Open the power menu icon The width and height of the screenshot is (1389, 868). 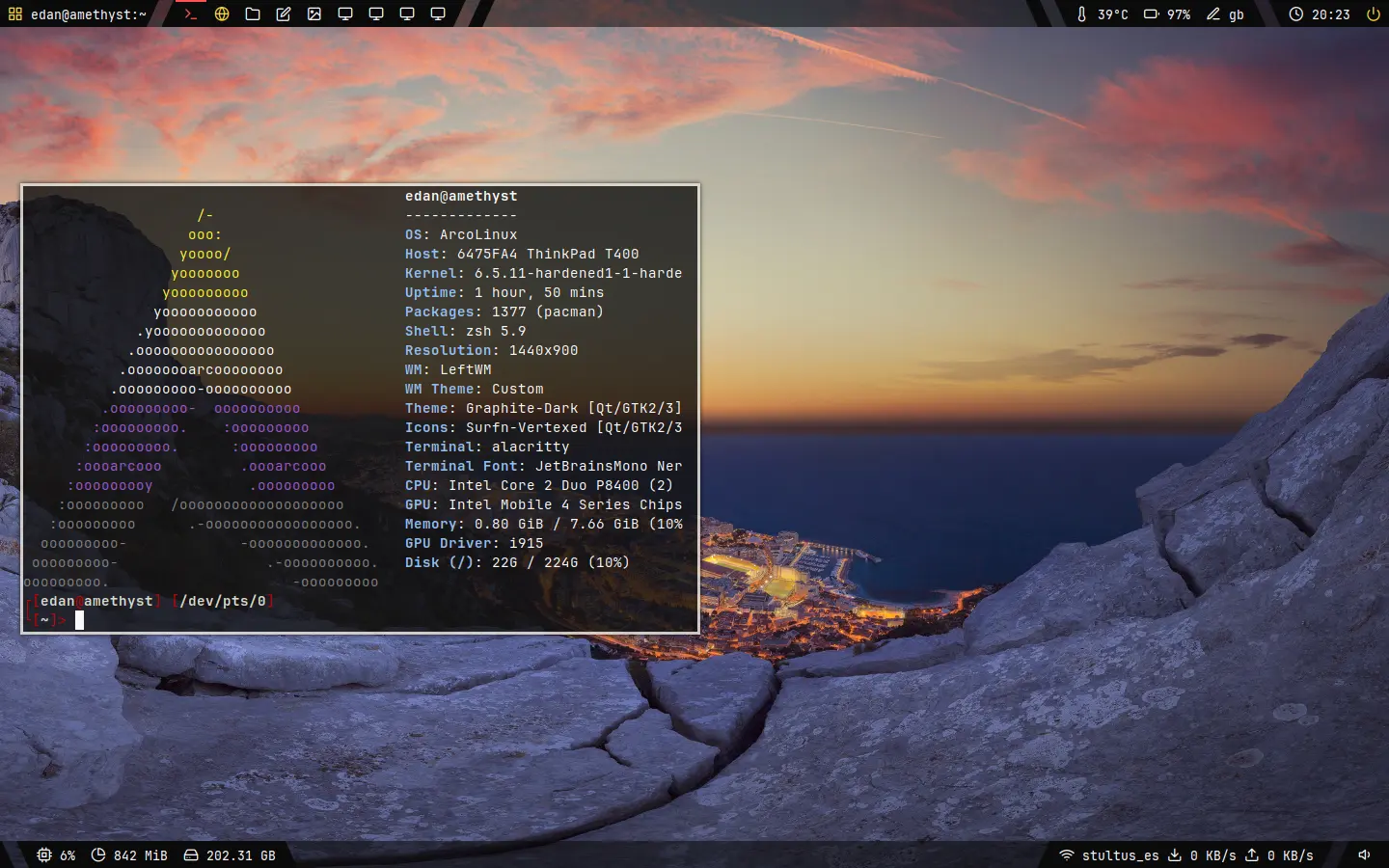[1373, 14]
